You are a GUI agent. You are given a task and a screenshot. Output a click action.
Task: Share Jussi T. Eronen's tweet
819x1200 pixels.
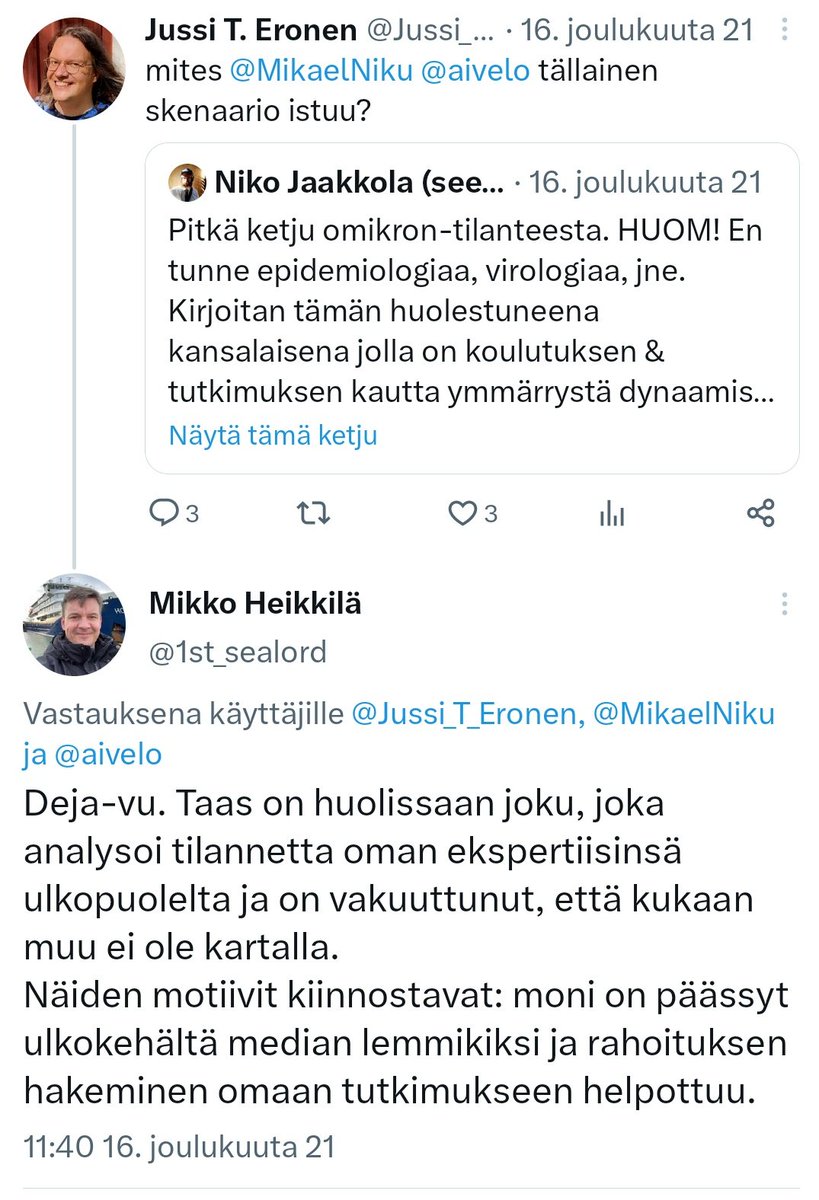pyautogui.click(x=760, y=513)
